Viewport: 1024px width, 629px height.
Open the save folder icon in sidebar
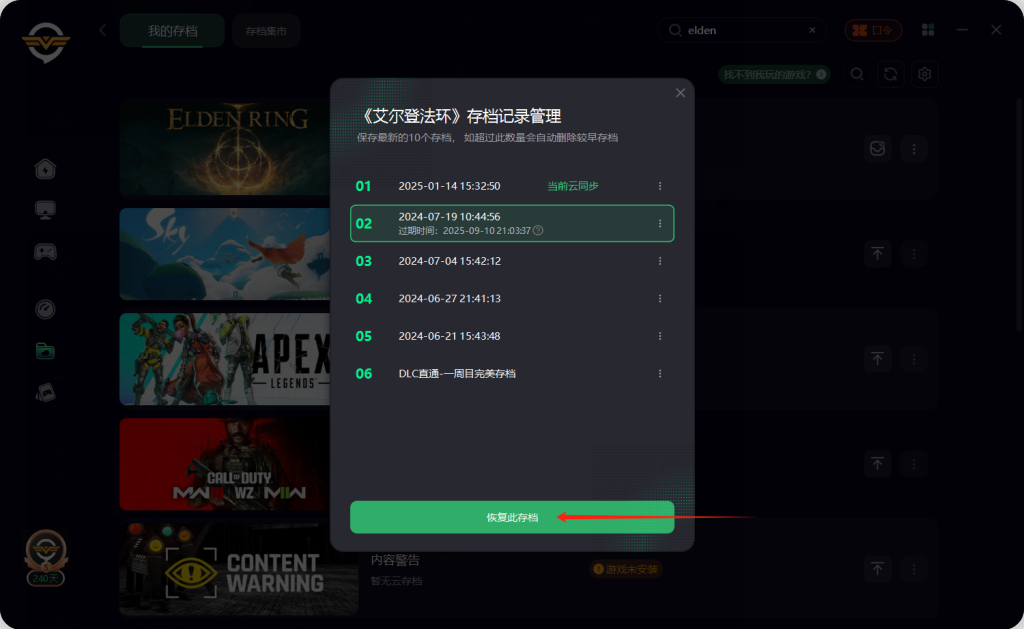pos(45,351)
